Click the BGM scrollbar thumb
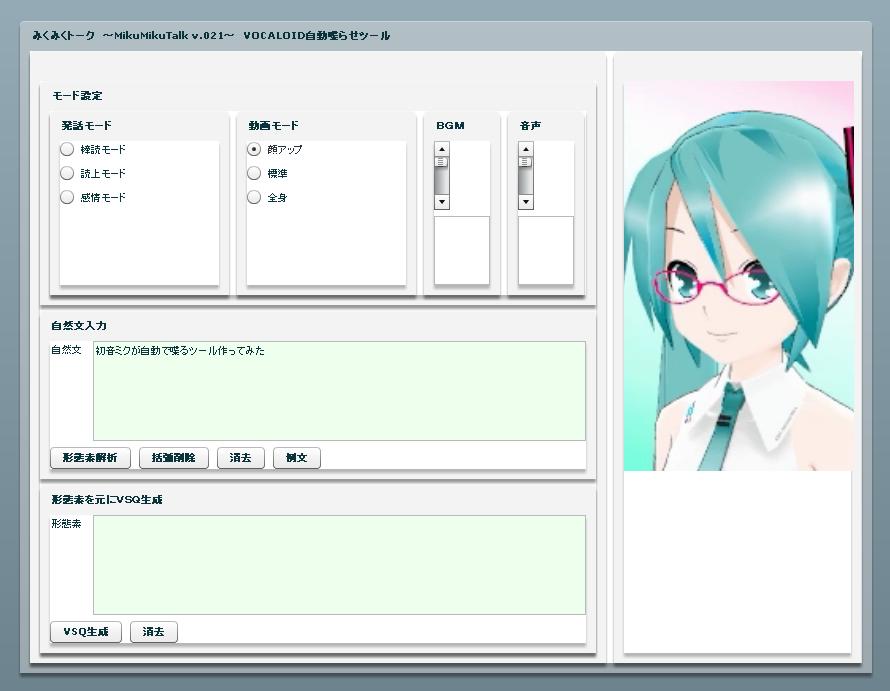Image resolution: width=890 pixels, height=691 pixels. (x=442, y=162)
